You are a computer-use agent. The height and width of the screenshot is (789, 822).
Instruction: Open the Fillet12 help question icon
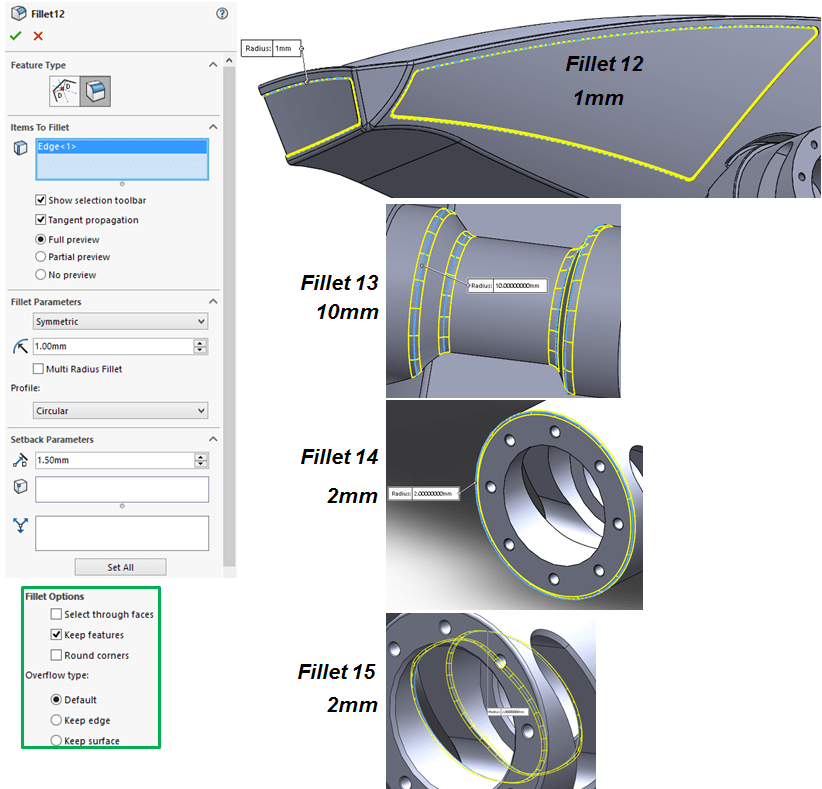[221, 14]
